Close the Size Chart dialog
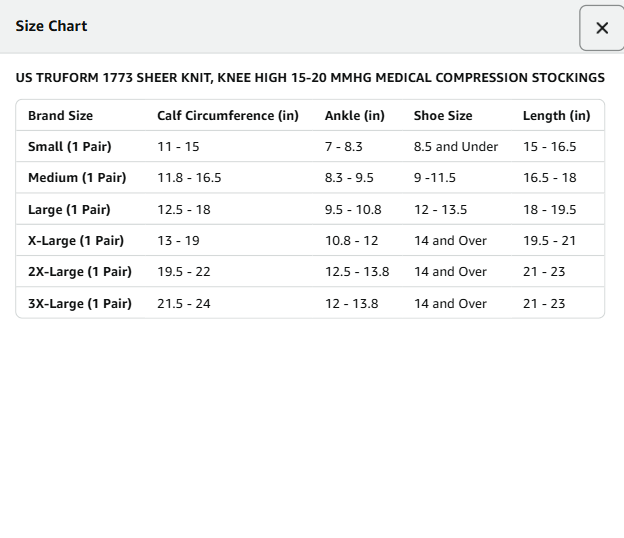 602,28
